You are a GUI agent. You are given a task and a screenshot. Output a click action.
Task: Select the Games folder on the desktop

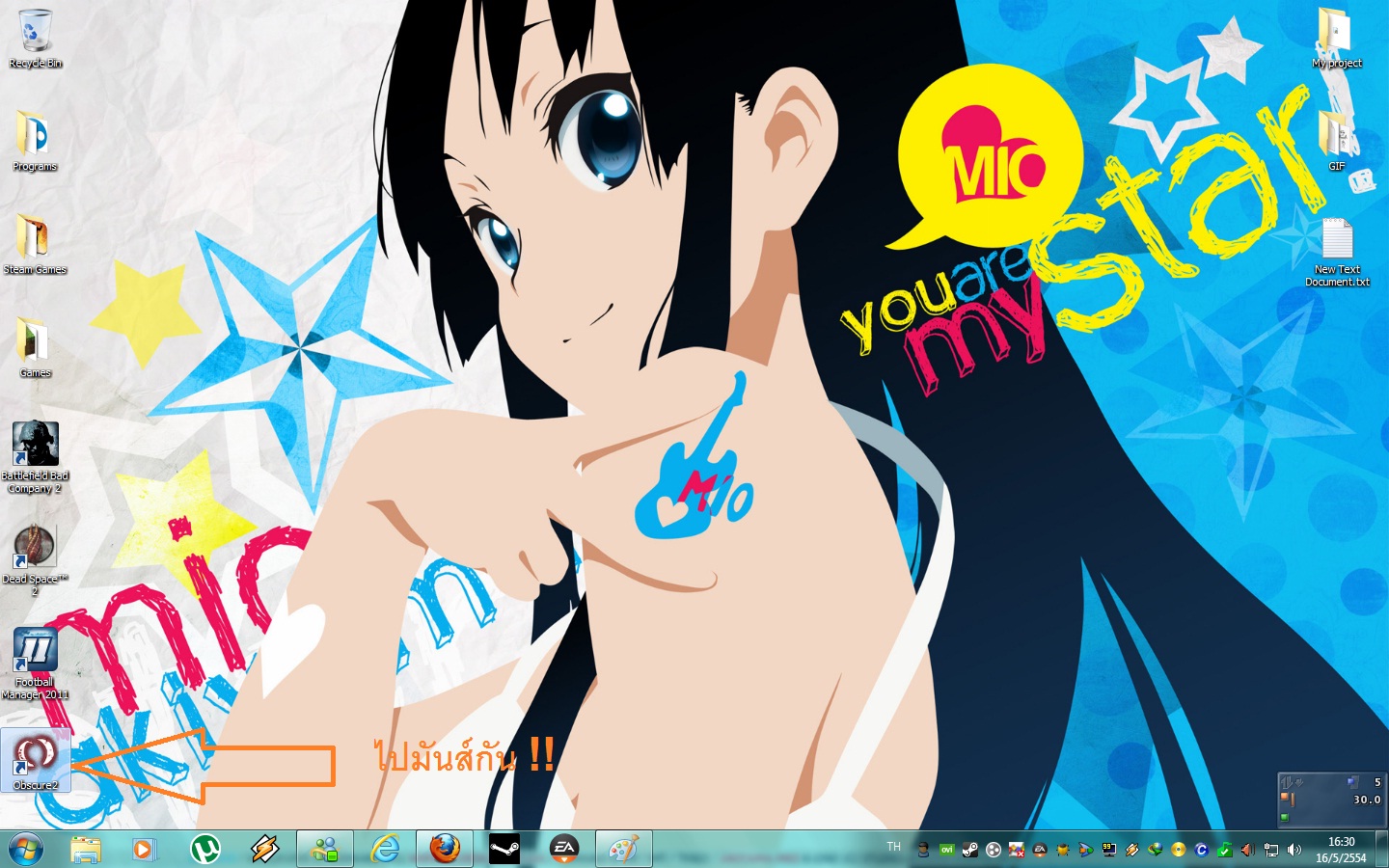(x=35, y=347)
